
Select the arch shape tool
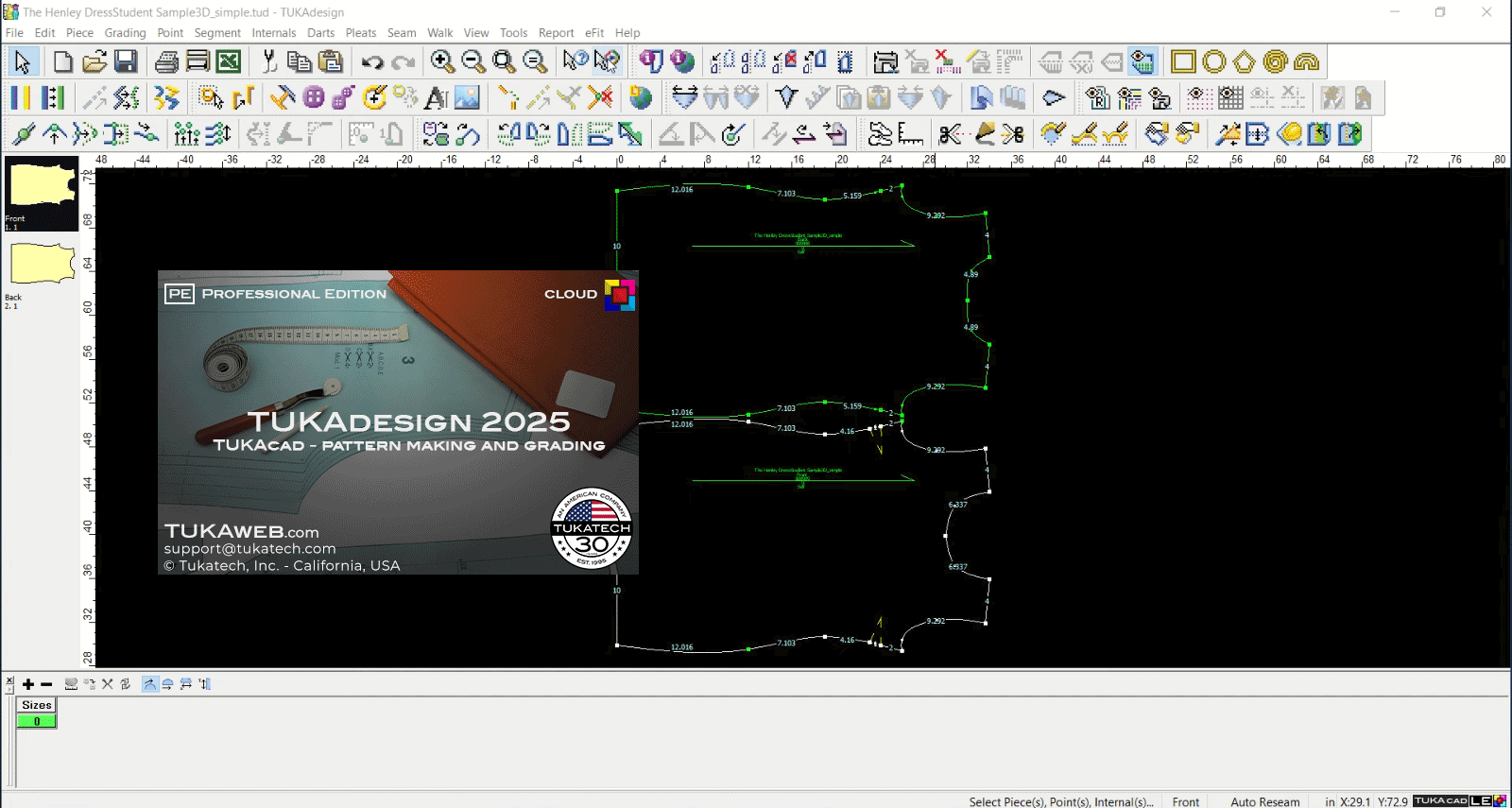pyautogui.click(x=1307, y=62)
